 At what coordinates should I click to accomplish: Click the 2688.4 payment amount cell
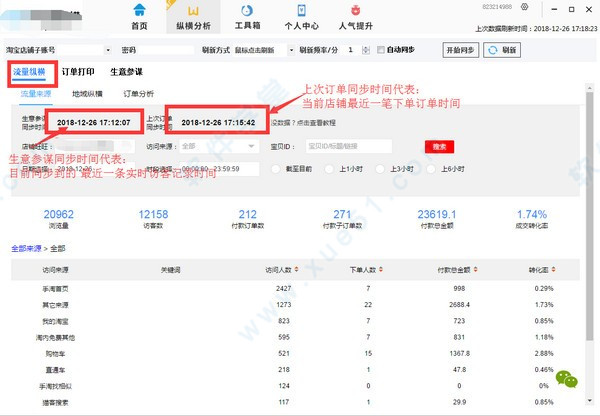point(460,305)
